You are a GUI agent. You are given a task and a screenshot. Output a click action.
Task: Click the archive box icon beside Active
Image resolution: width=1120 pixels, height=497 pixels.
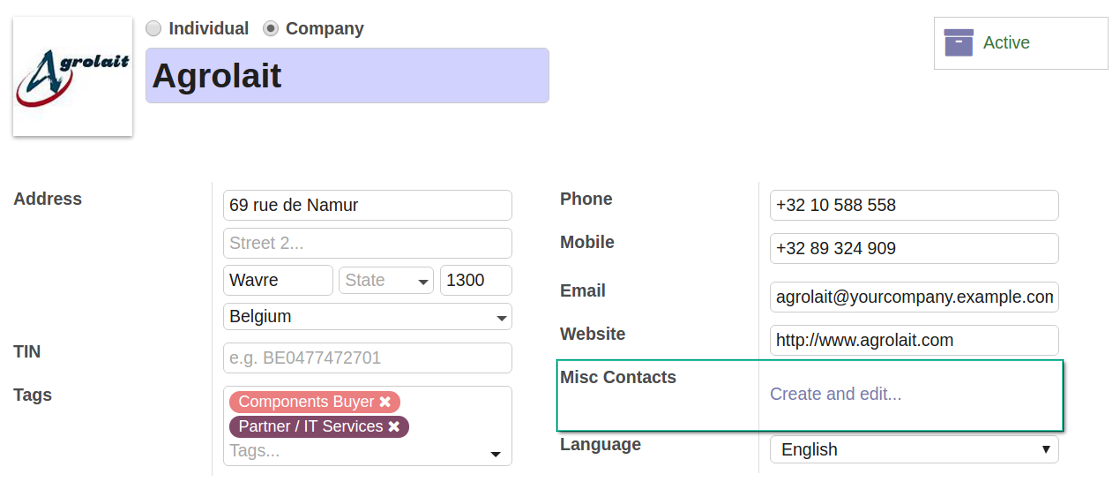click(958, 43)
